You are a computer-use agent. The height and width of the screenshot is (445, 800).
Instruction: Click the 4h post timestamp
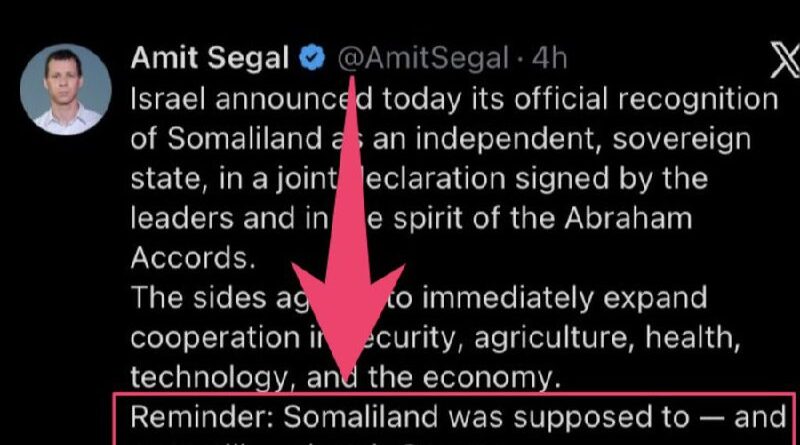click(548, 60)
